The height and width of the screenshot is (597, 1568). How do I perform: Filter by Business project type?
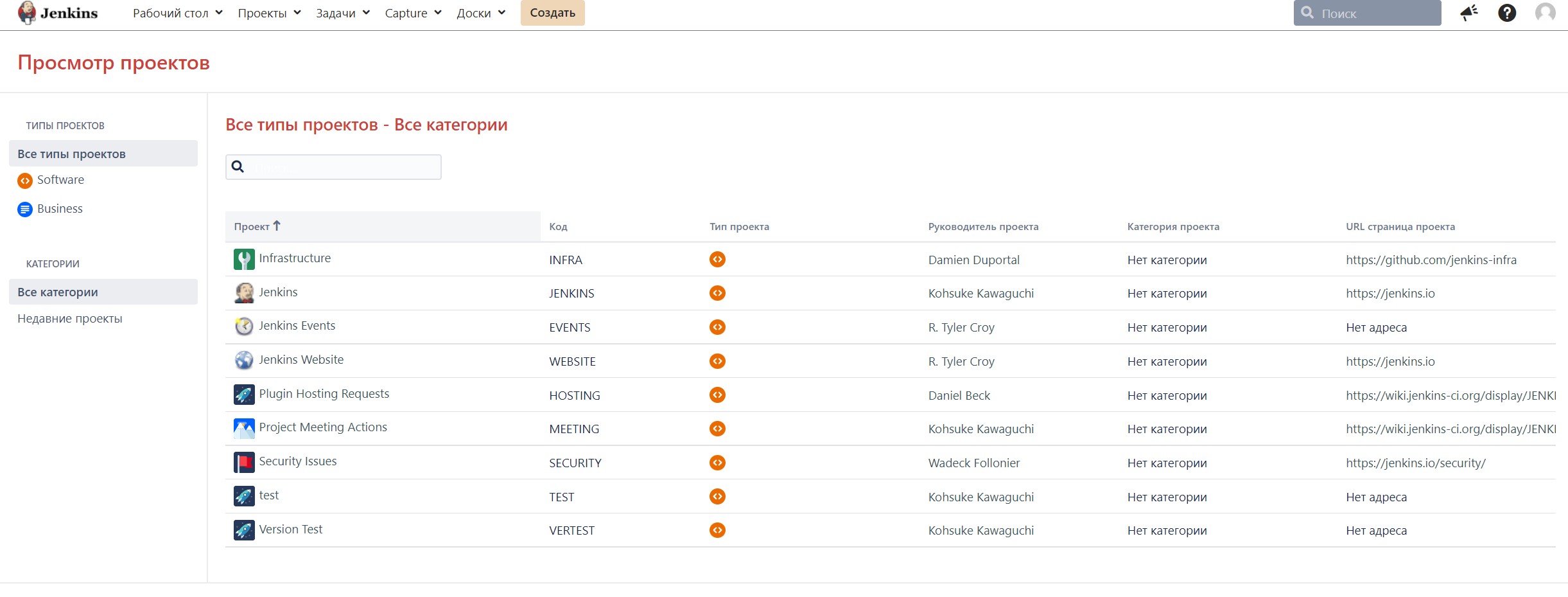point(60,209)
